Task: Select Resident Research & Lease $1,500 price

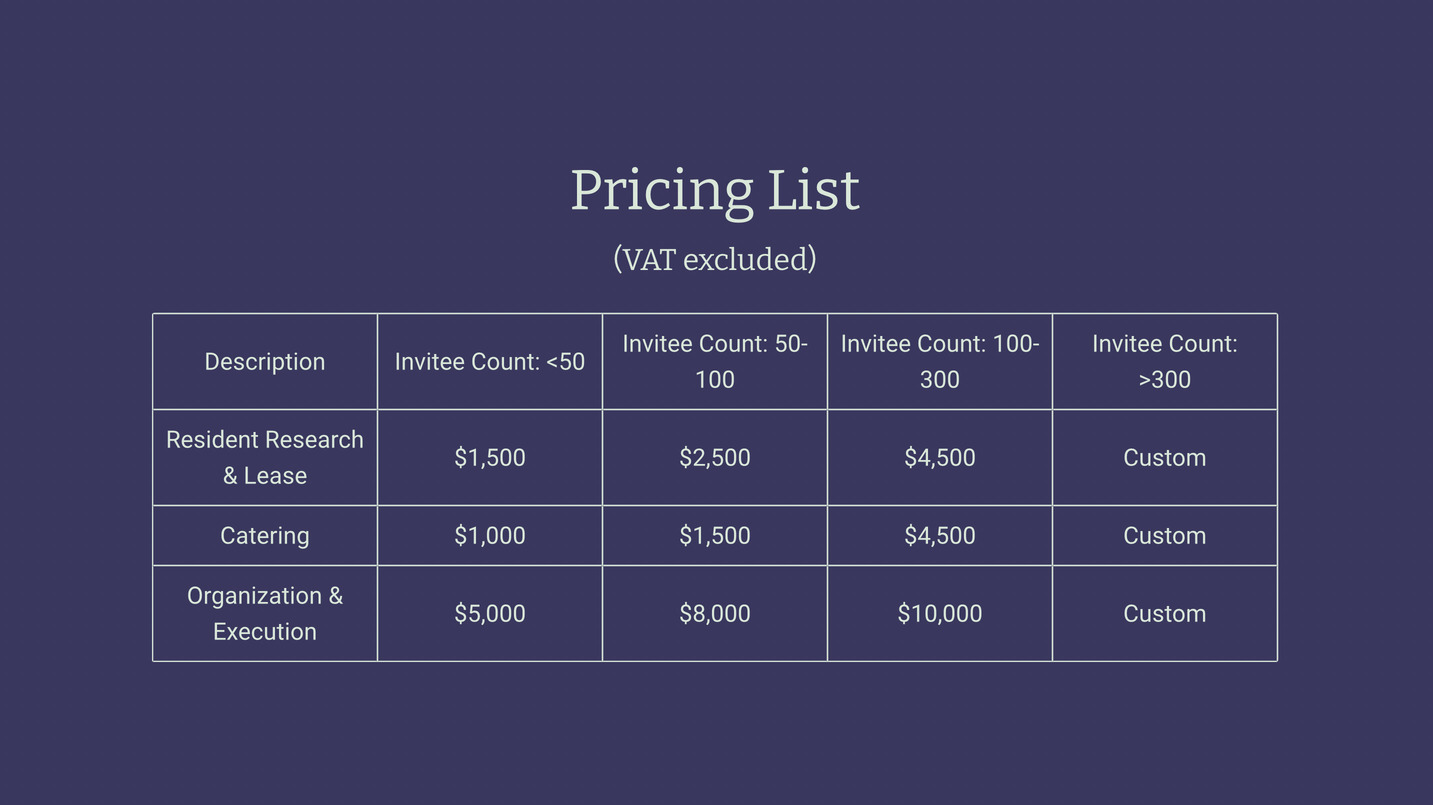Action: click(x=490, y=458)
